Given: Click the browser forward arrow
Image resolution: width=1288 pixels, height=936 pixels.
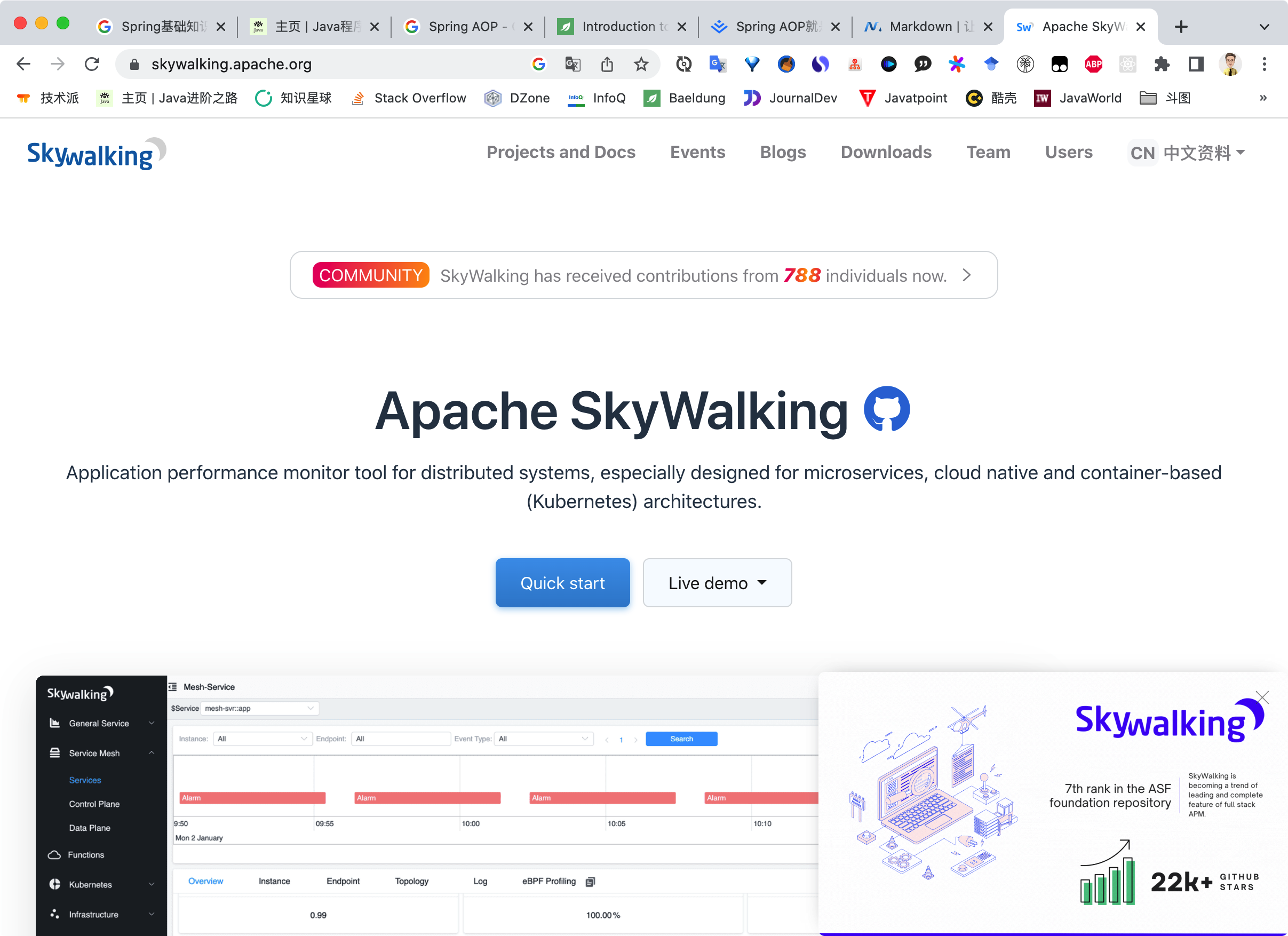Looking at the screenshot, I should 58,64.
